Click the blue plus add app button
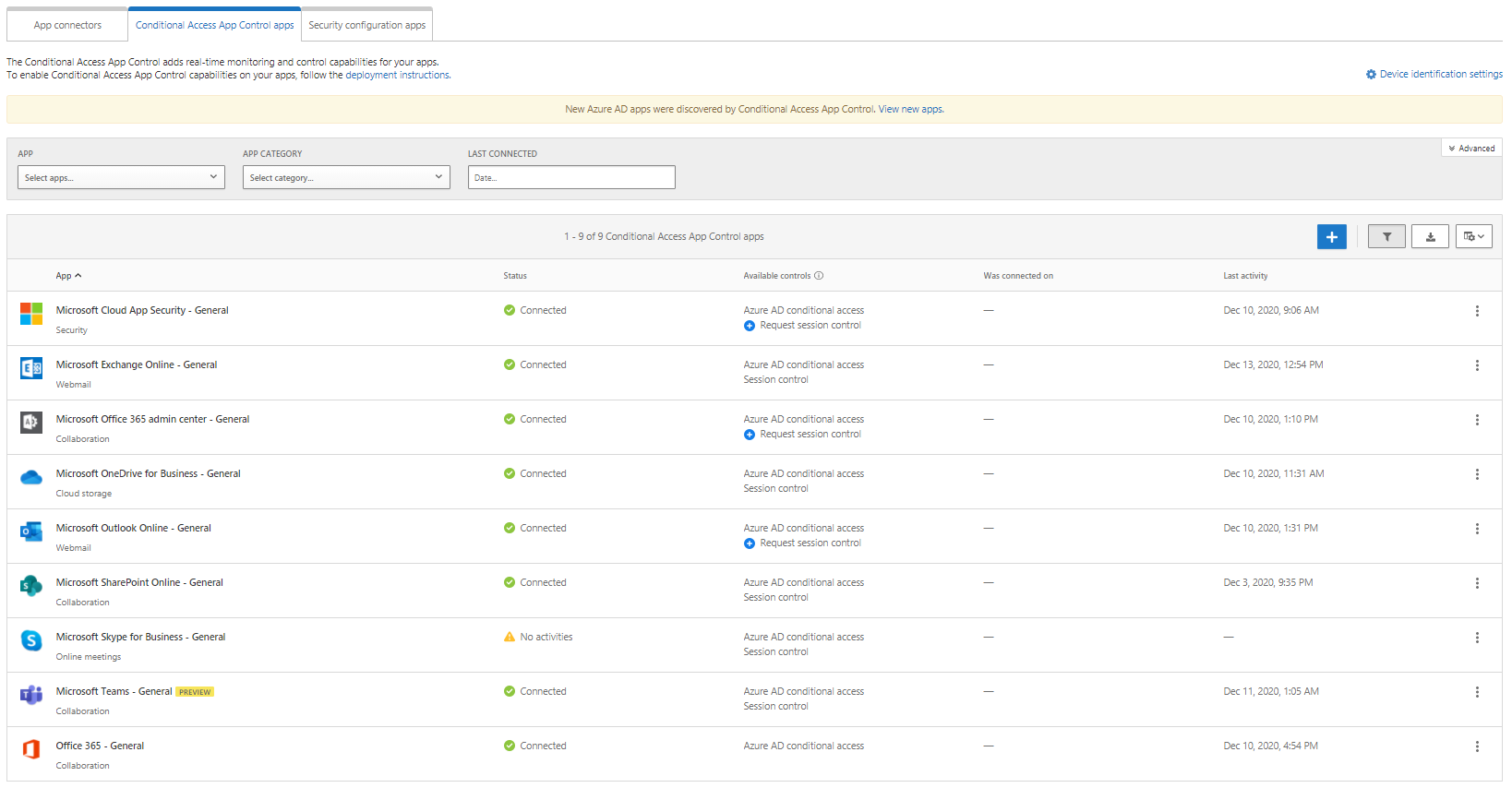The height and width of the screenshot is (788, 1512). tap(1331, 237)
